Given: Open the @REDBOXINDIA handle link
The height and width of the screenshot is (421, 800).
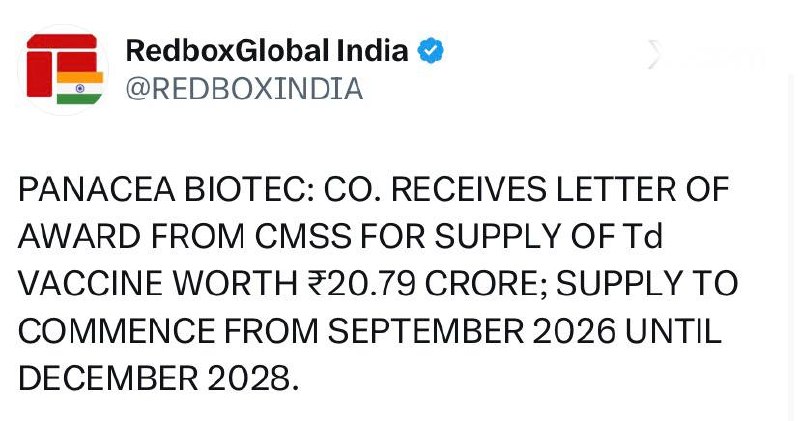Looking at the screenshot, I should coord(244,89).
